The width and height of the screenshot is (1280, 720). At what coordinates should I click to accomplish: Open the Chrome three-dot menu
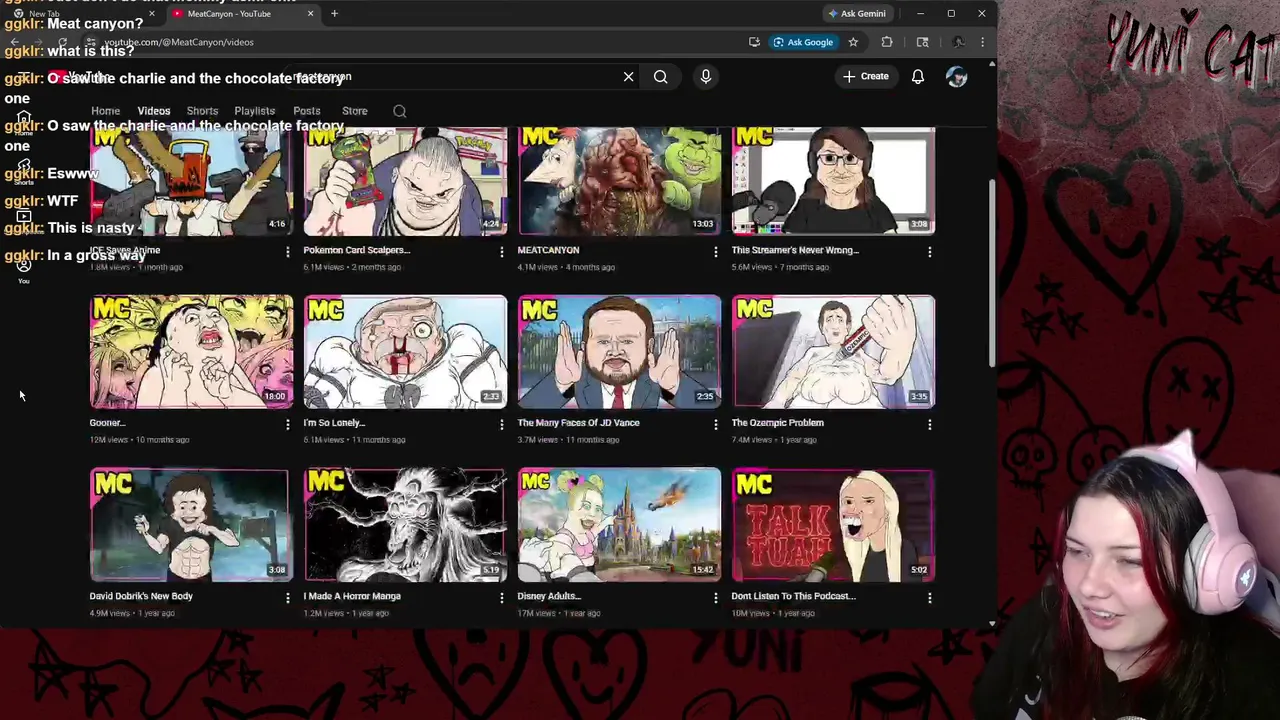(982, 42)
